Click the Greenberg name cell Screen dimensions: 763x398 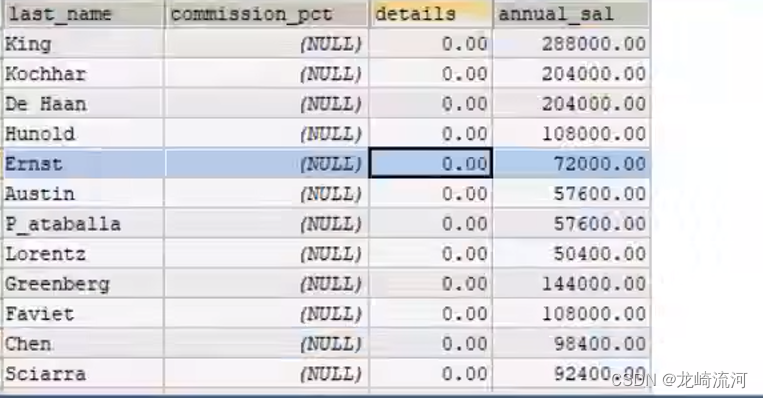click(83, 284)
